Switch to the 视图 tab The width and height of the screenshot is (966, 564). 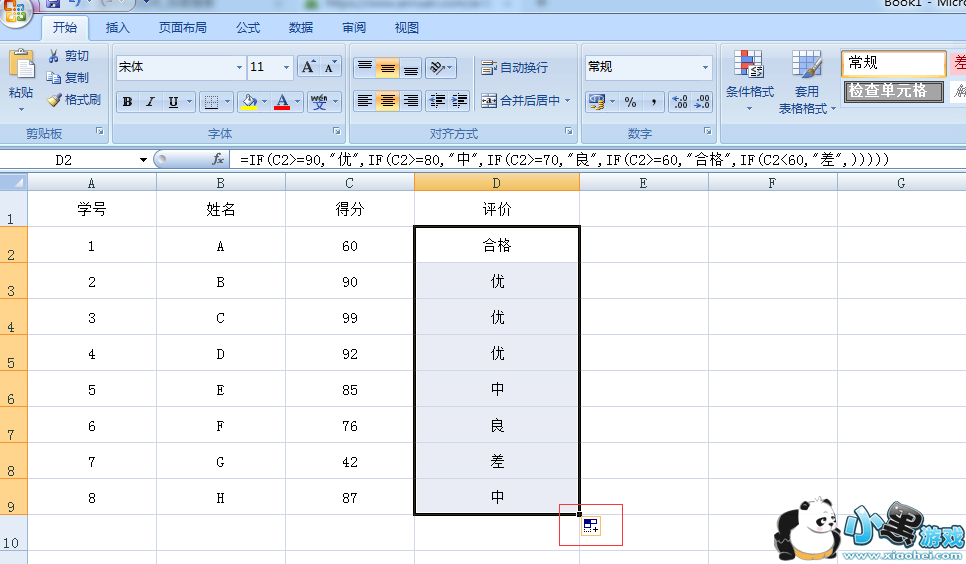click(x=407, y=28)
